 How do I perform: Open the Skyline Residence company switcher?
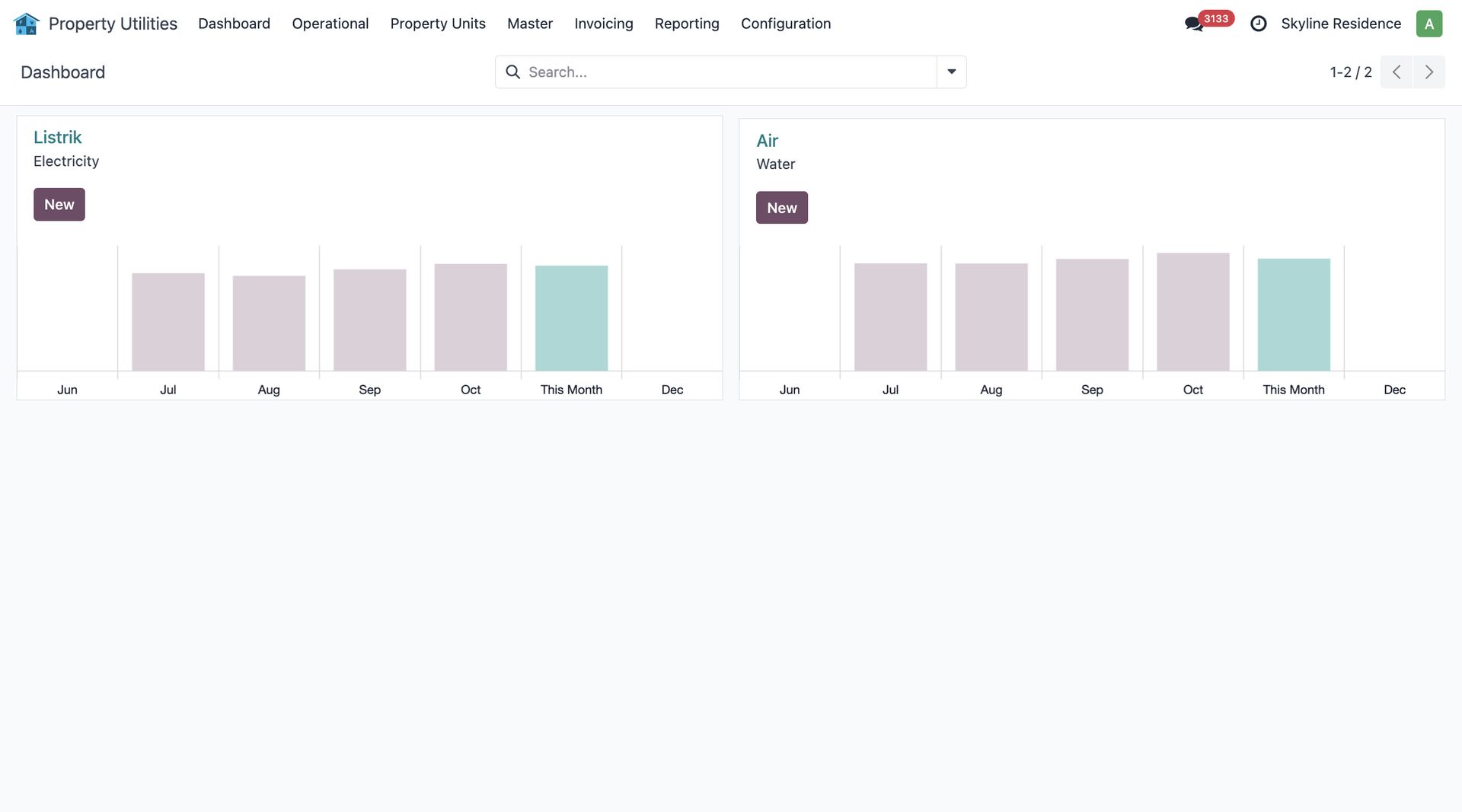[1340, 24]
